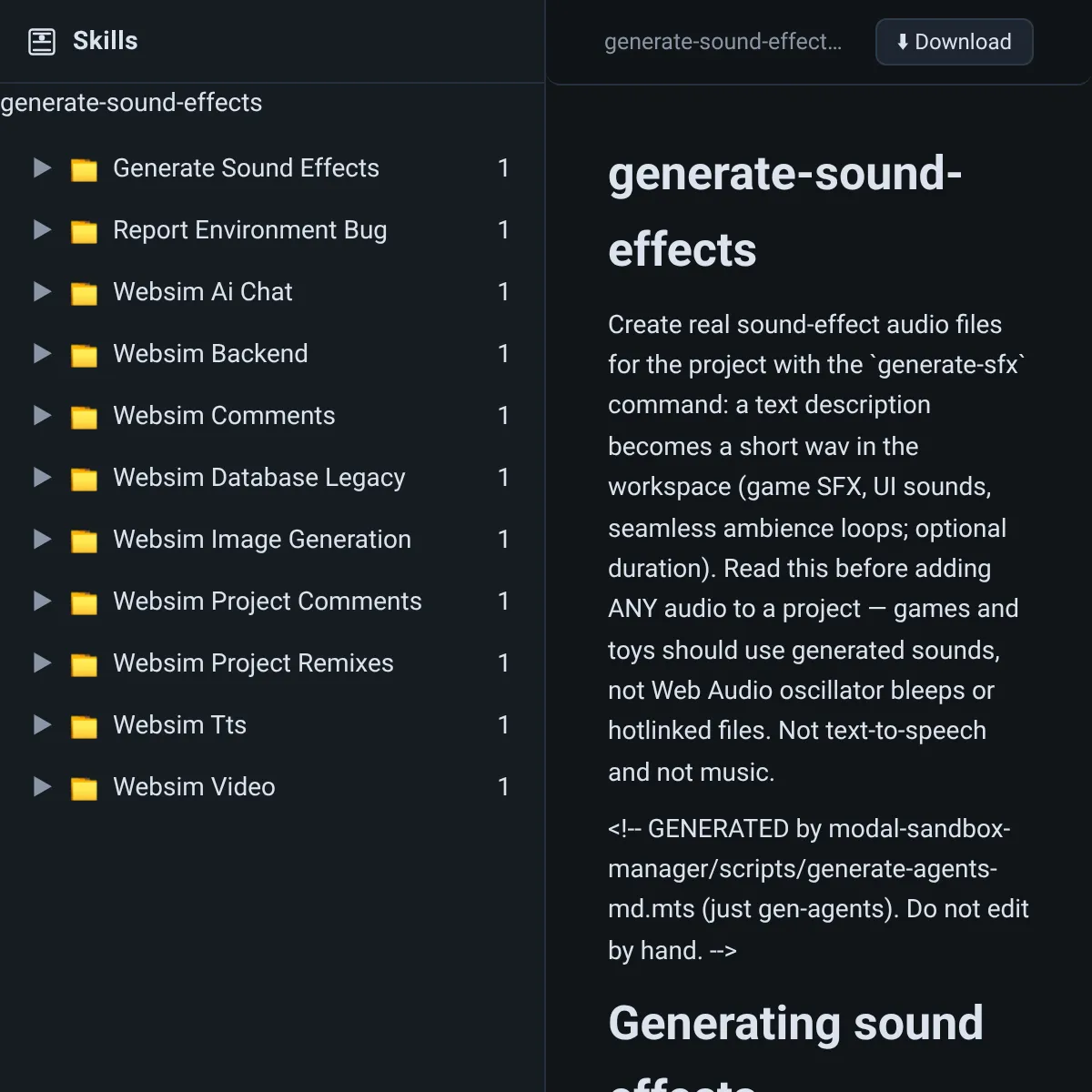
Task: Click the Websim Database Legacy folder icon
Action: click(x=84, y=479)
